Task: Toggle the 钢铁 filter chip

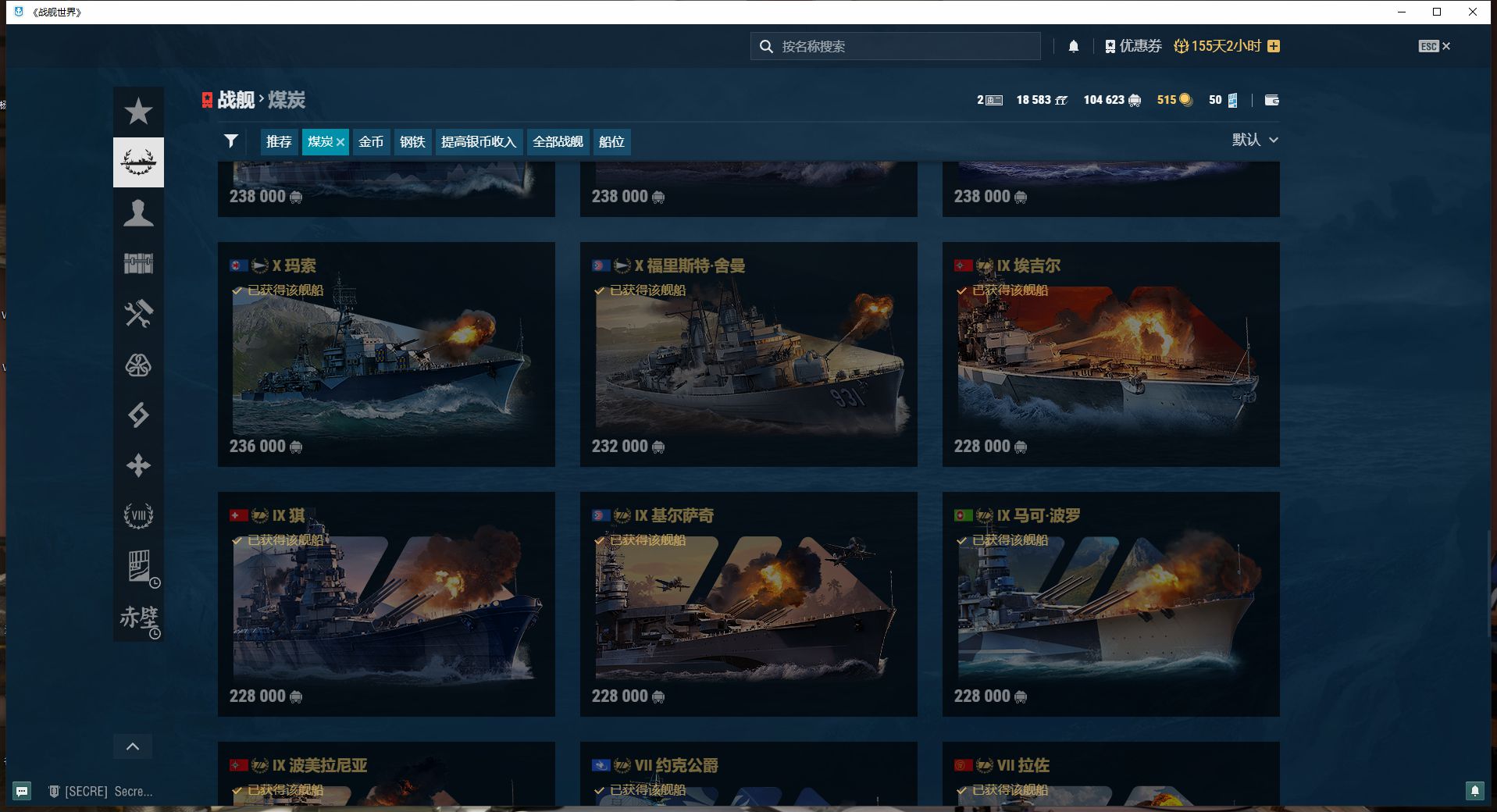Action: (412, 142)
